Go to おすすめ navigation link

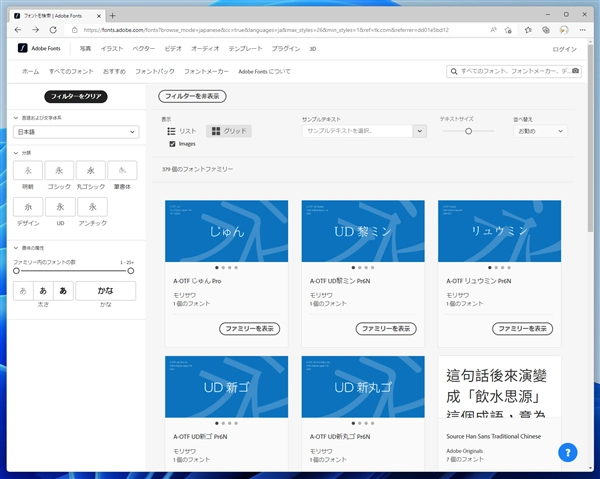(114, 71)
